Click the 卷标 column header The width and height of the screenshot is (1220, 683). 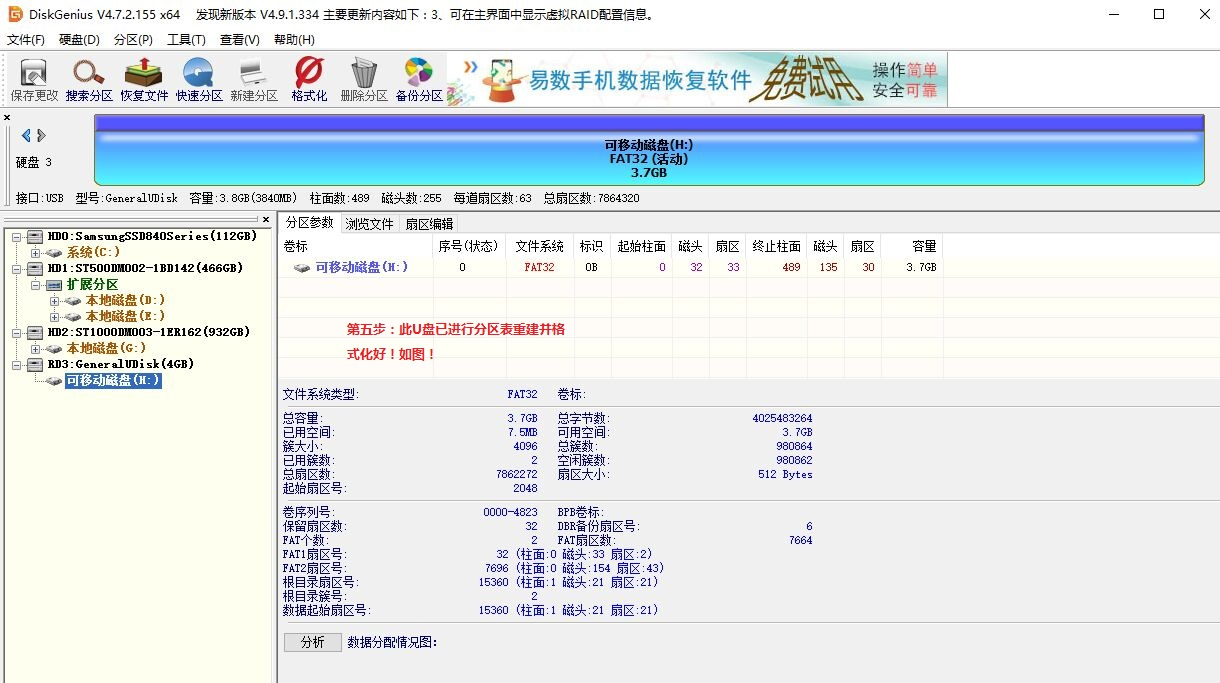pos(355,246)
